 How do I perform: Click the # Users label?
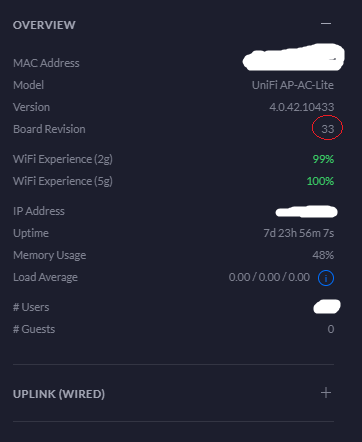tap(31, 307)
